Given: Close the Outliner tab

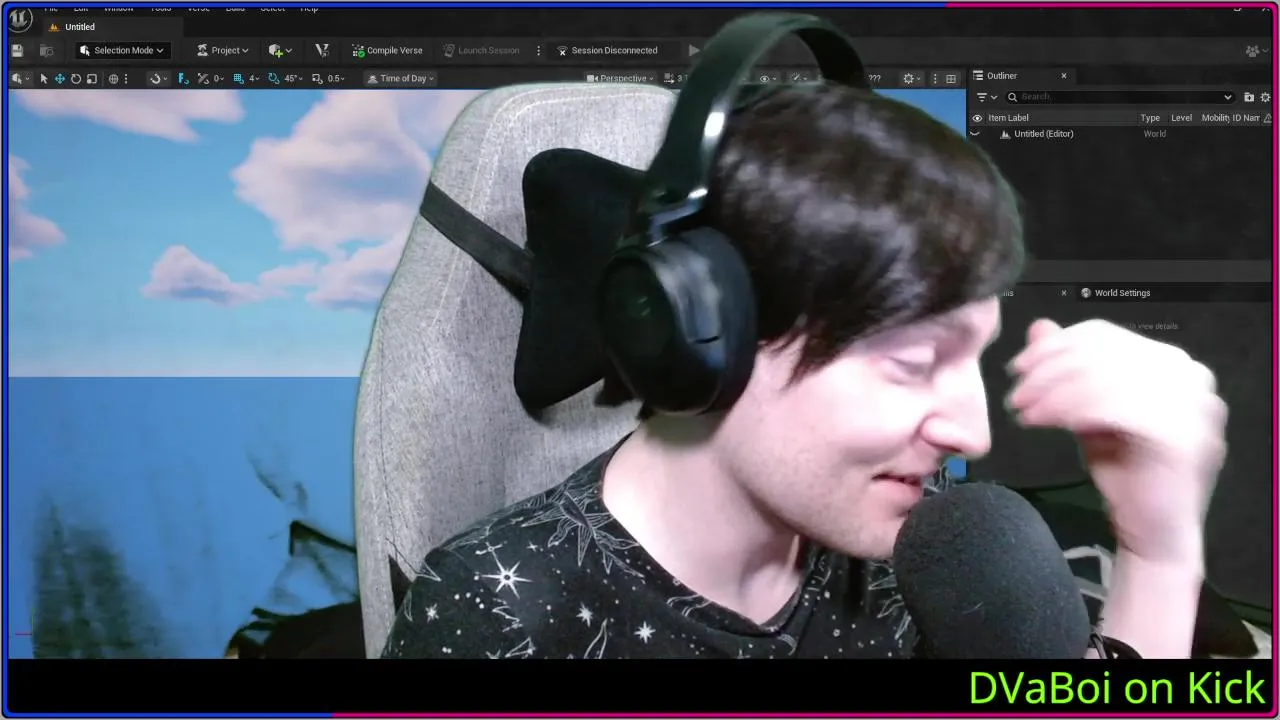Looking at the screenshot, I should coord(1064,76).
